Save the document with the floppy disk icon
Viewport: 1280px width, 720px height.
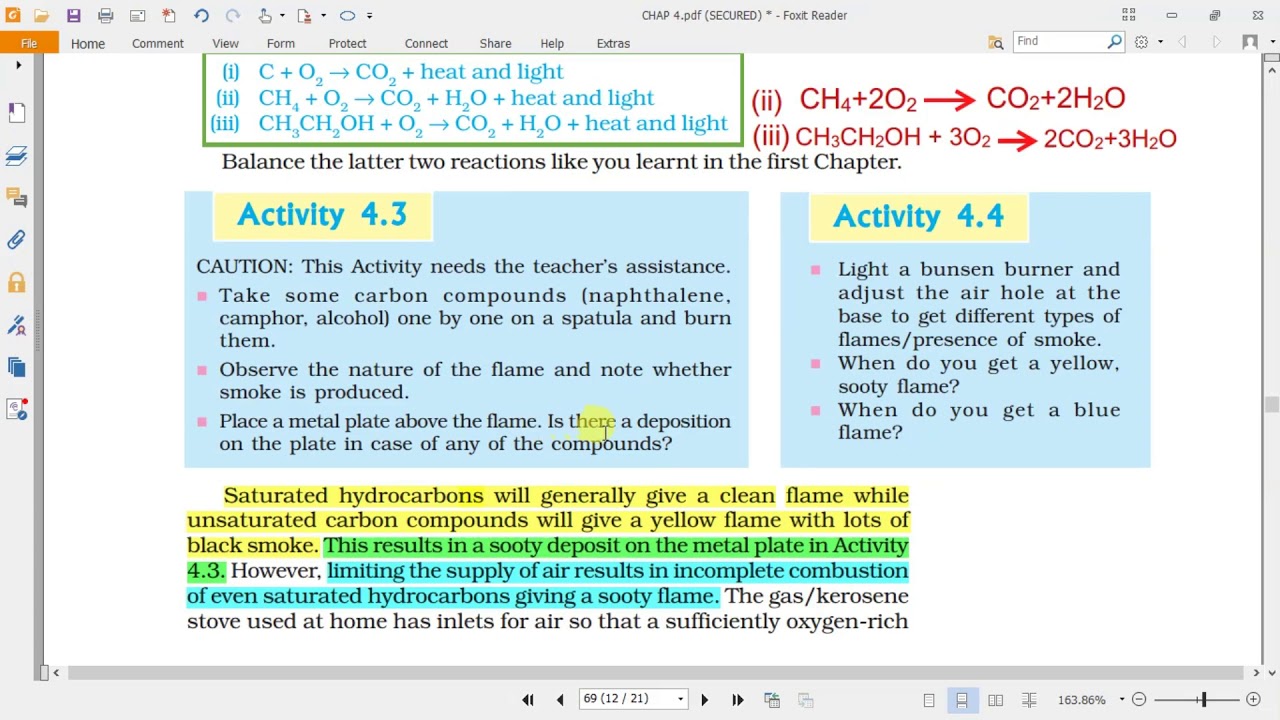(73, 15)
